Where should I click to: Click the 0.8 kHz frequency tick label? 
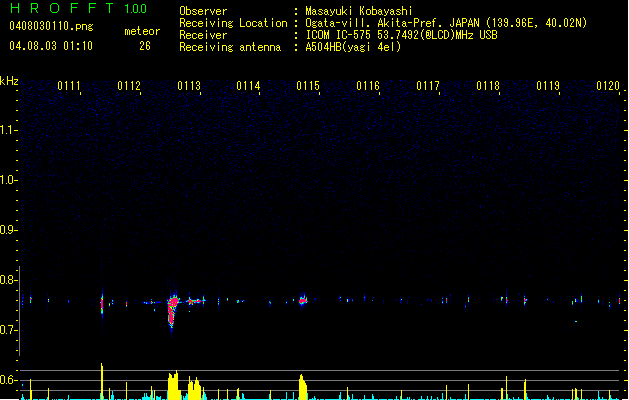tap(8, 280)
